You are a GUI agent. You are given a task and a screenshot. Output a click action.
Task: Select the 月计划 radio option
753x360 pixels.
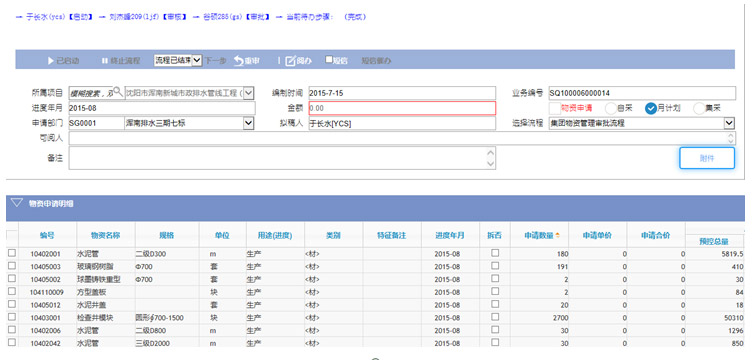pyautogui.click(x=651, y=108)
